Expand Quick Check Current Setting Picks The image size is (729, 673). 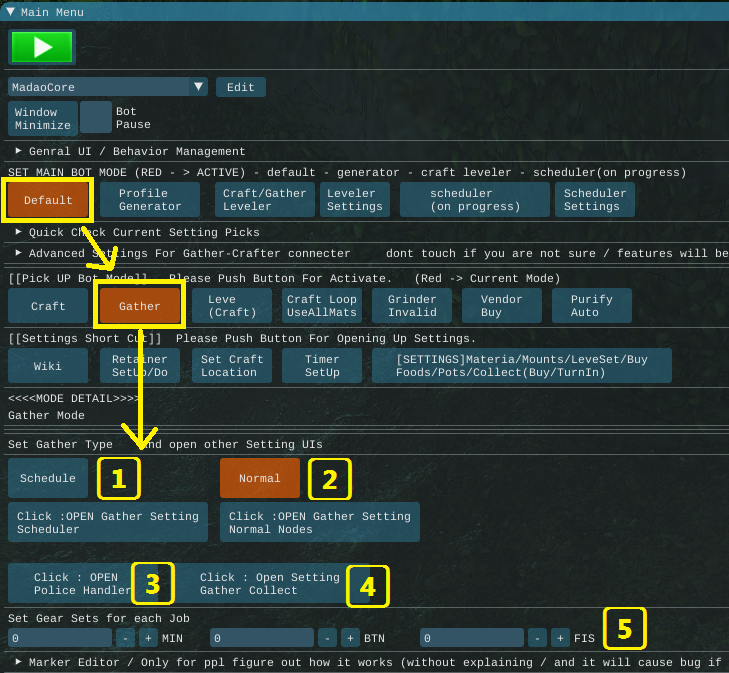point(19,232)
